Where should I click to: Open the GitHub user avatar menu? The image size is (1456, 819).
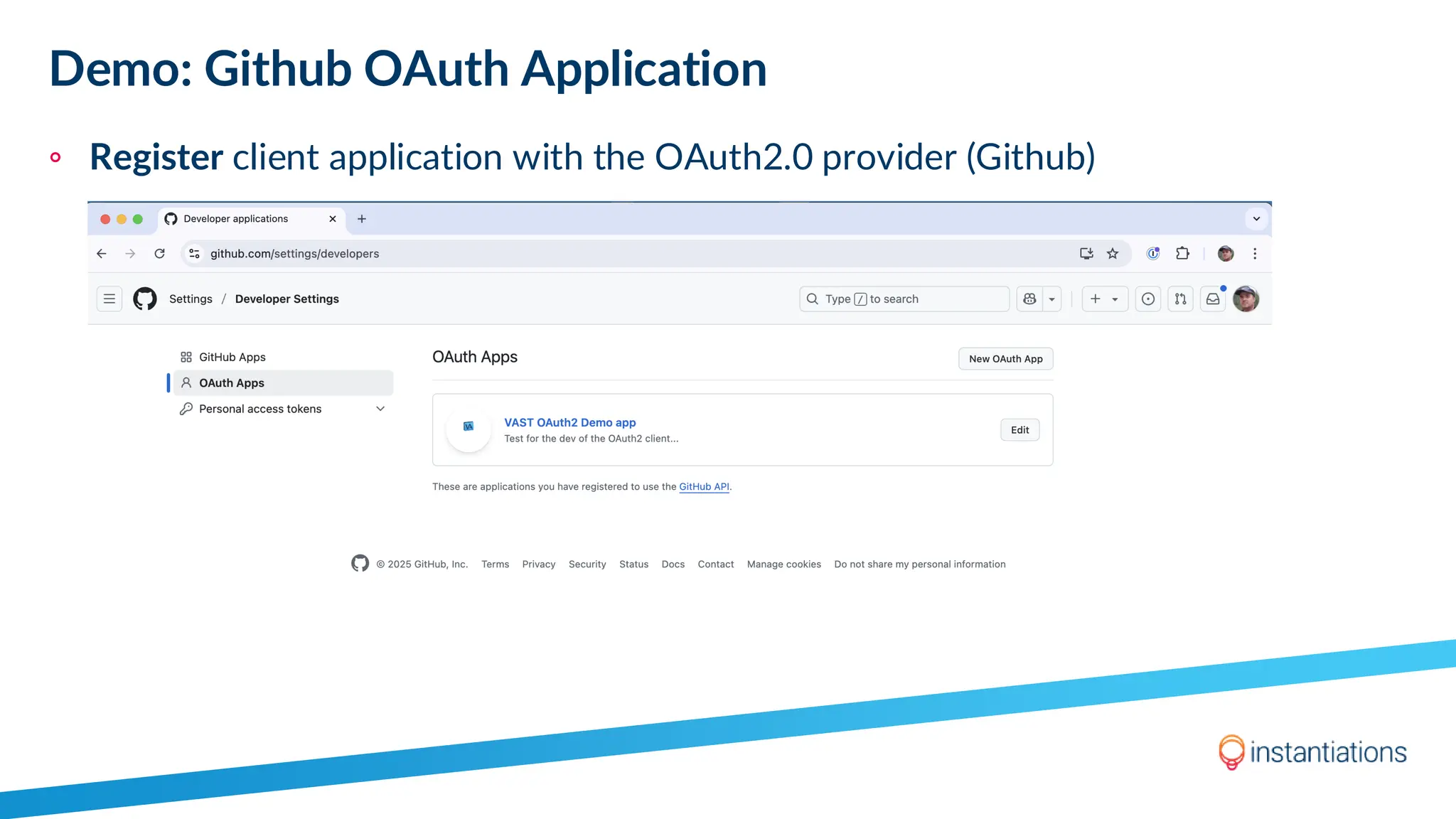click(1246, 299)
